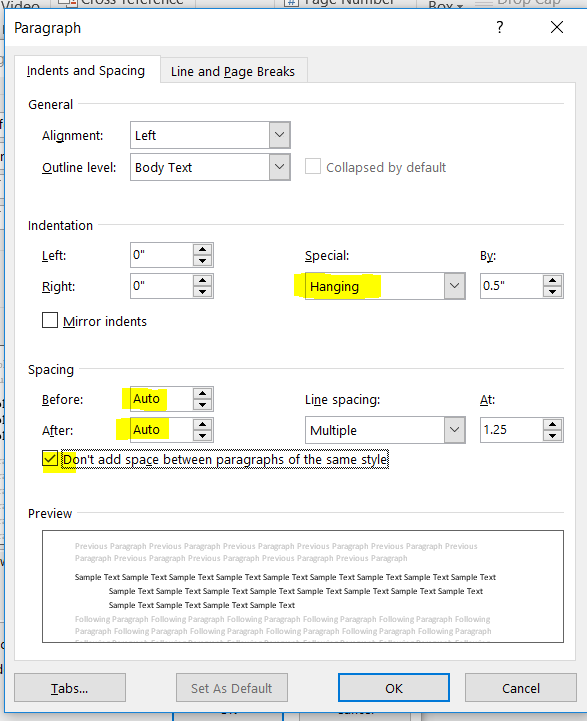Viewport: 587px width, 721px height.
Task: Decrease the line spacing At value
Action: tap(552, 435)
